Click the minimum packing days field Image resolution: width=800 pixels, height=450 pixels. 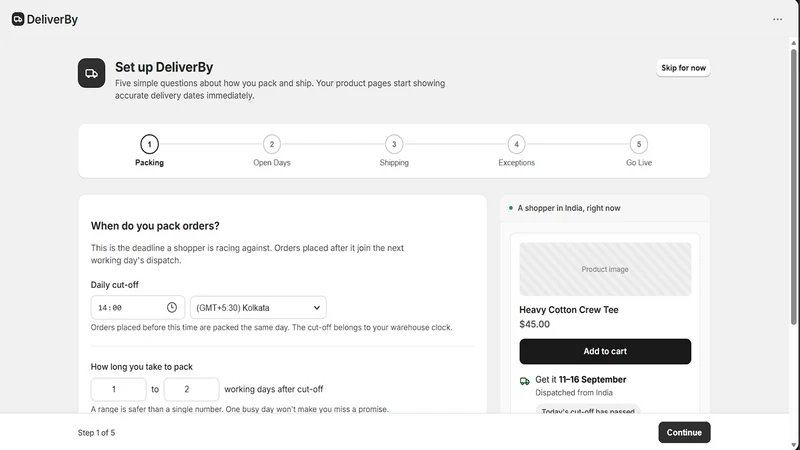pyautogui.click(x=118, y=389)
